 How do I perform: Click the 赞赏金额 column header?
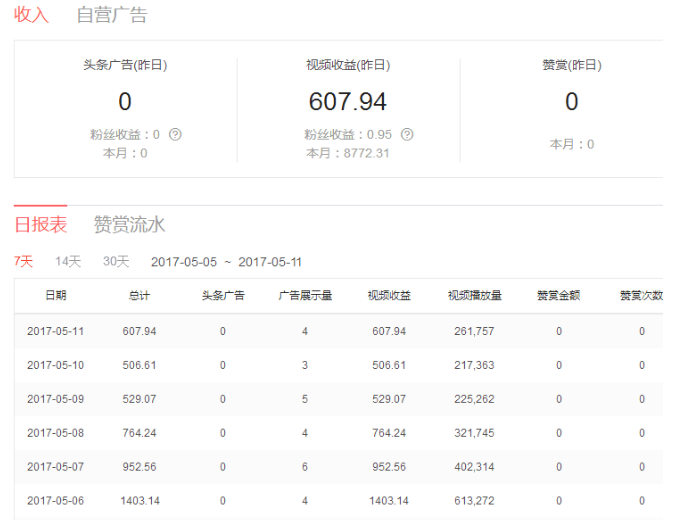(558, 296)
